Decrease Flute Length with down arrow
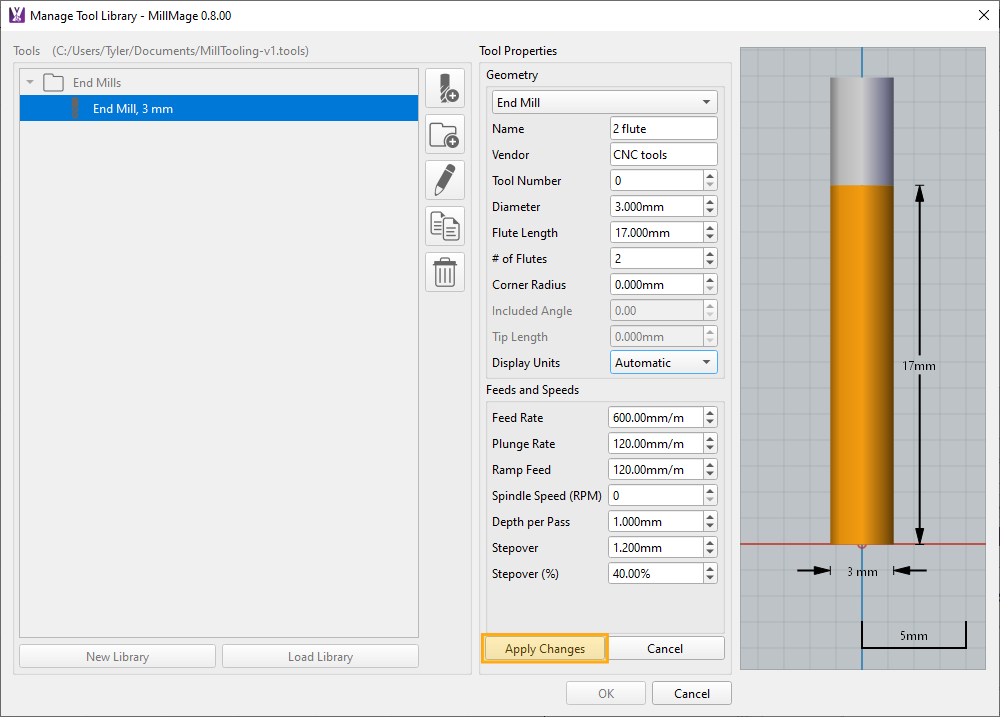Screen dimensions: 1000x717 tap(710, 238)
